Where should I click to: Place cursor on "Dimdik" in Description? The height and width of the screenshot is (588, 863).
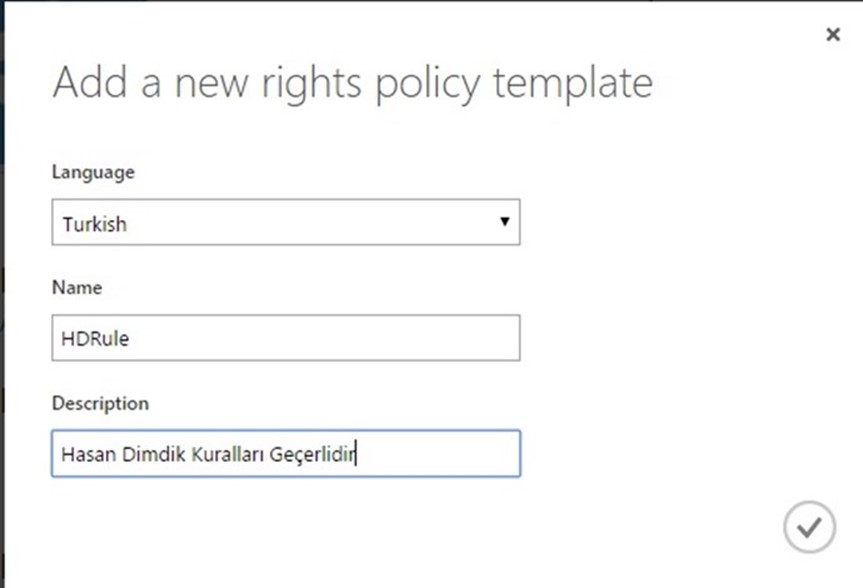click(x=154, y=455)
